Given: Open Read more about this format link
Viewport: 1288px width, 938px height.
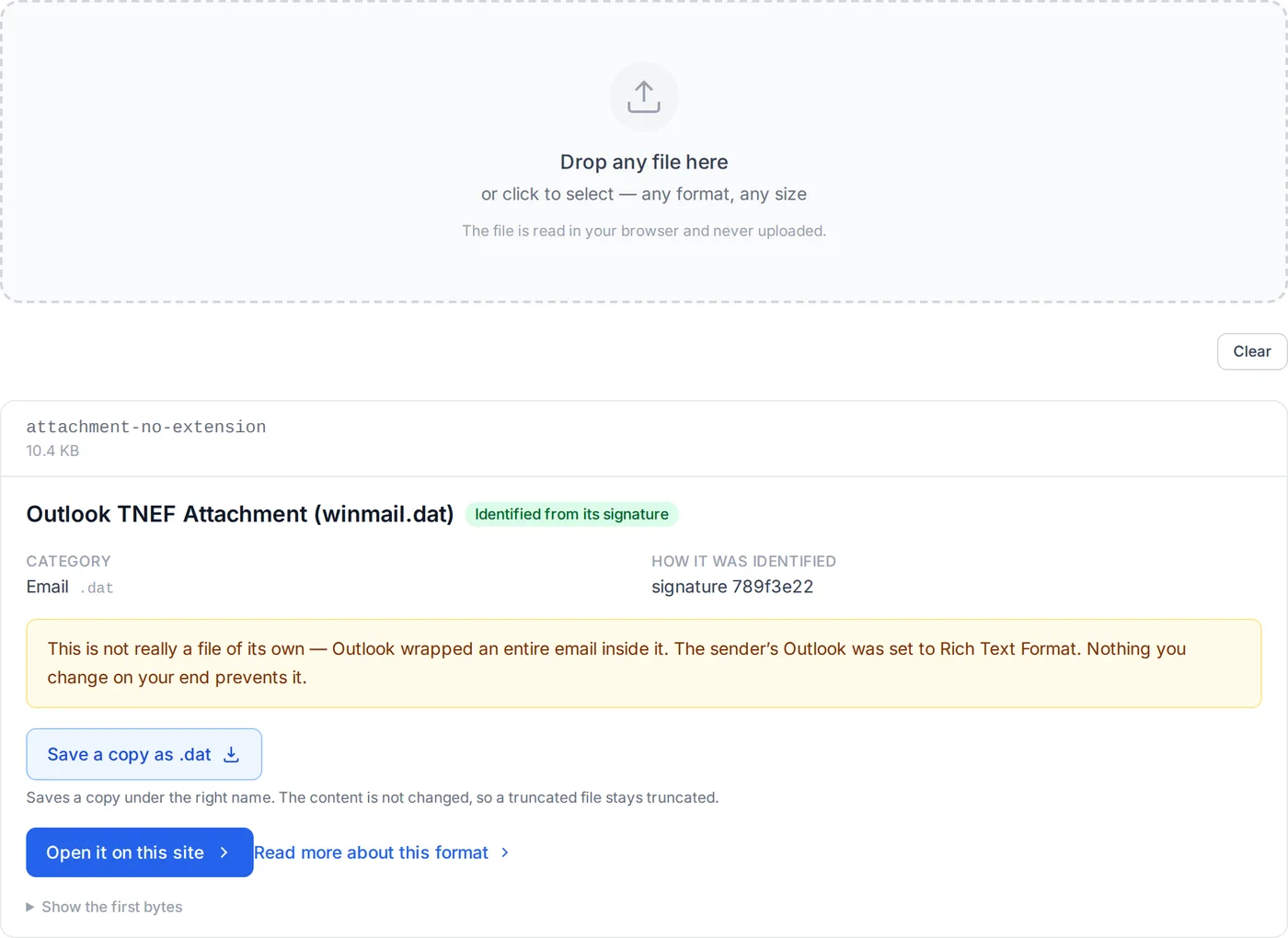Looking at the screenshot, I should coord(381,852).
